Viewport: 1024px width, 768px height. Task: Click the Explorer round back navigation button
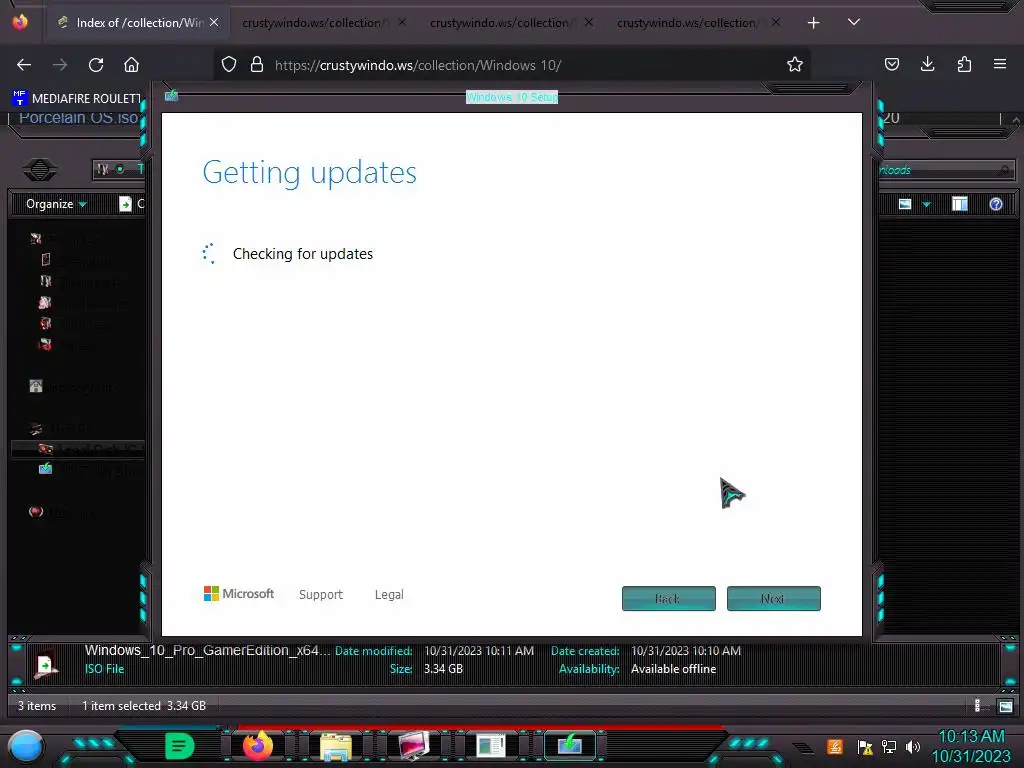click(40, 170)
